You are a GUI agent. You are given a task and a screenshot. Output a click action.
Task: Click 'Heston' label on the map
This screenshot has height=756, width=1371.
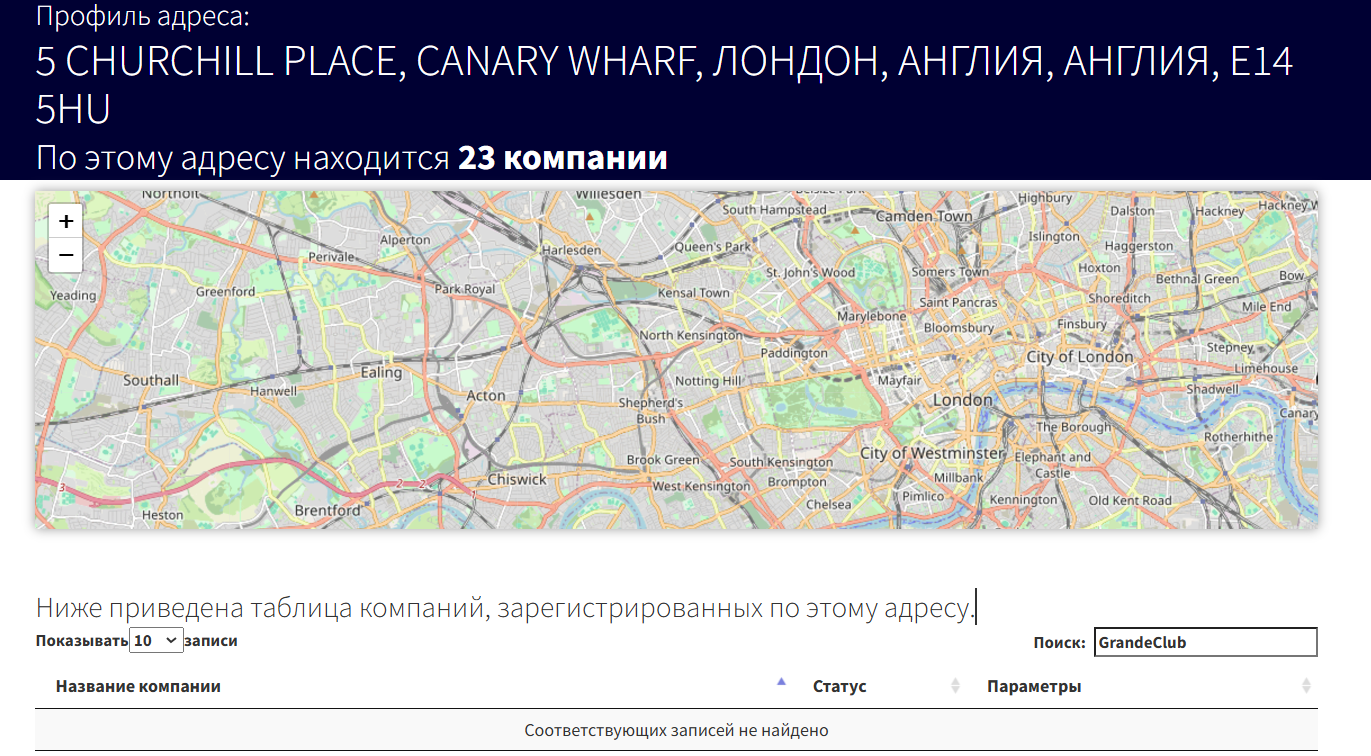(x=163, y=515)
